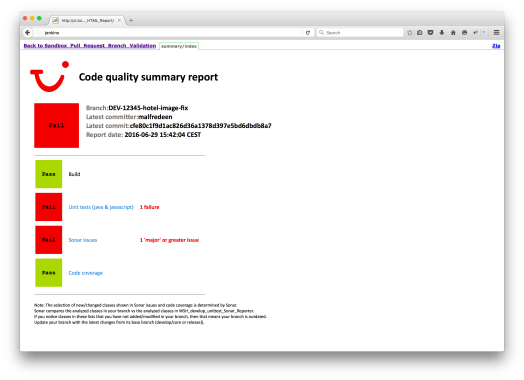Image resolution: width=524 pixels, height=380 pixels.
Task: Open the bookmarks list icon
Action: (x=420, y=32)
